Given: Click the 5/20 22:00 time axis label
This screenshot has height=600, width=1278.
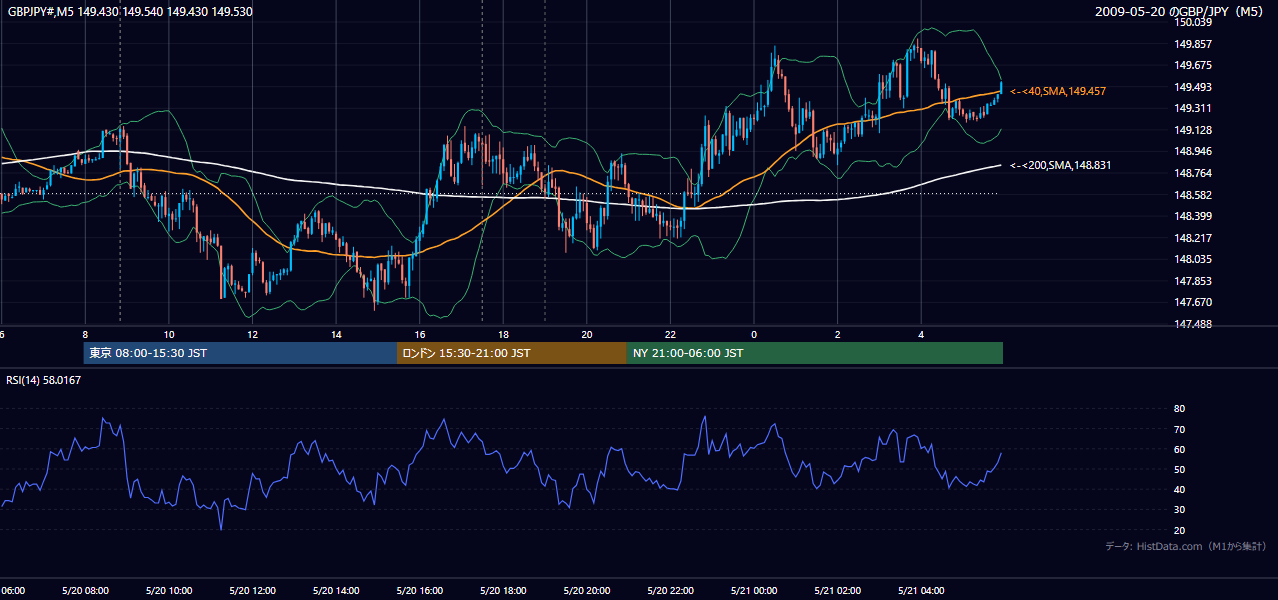Looking at the screenshot, I should coord(670,591).
